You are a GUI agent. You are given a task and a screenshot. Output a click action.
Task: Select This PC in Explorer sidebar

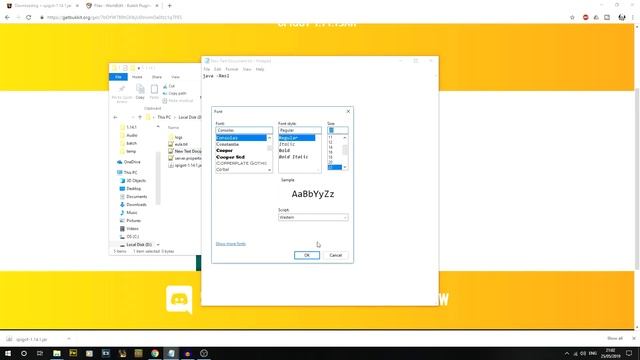[127, 172]
